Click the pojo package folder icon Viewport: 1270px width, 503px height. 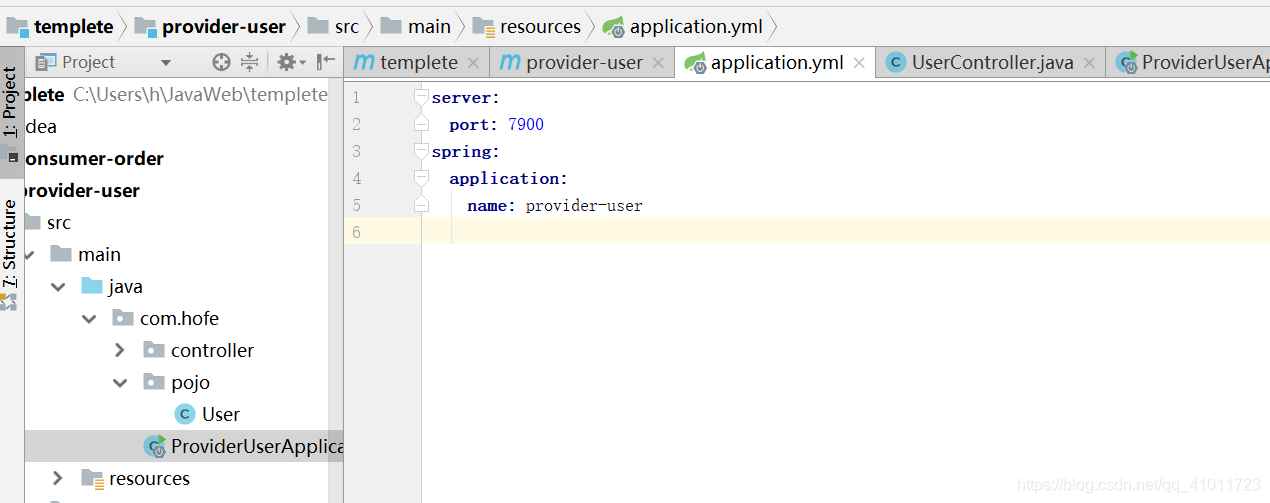coord(154,383)
